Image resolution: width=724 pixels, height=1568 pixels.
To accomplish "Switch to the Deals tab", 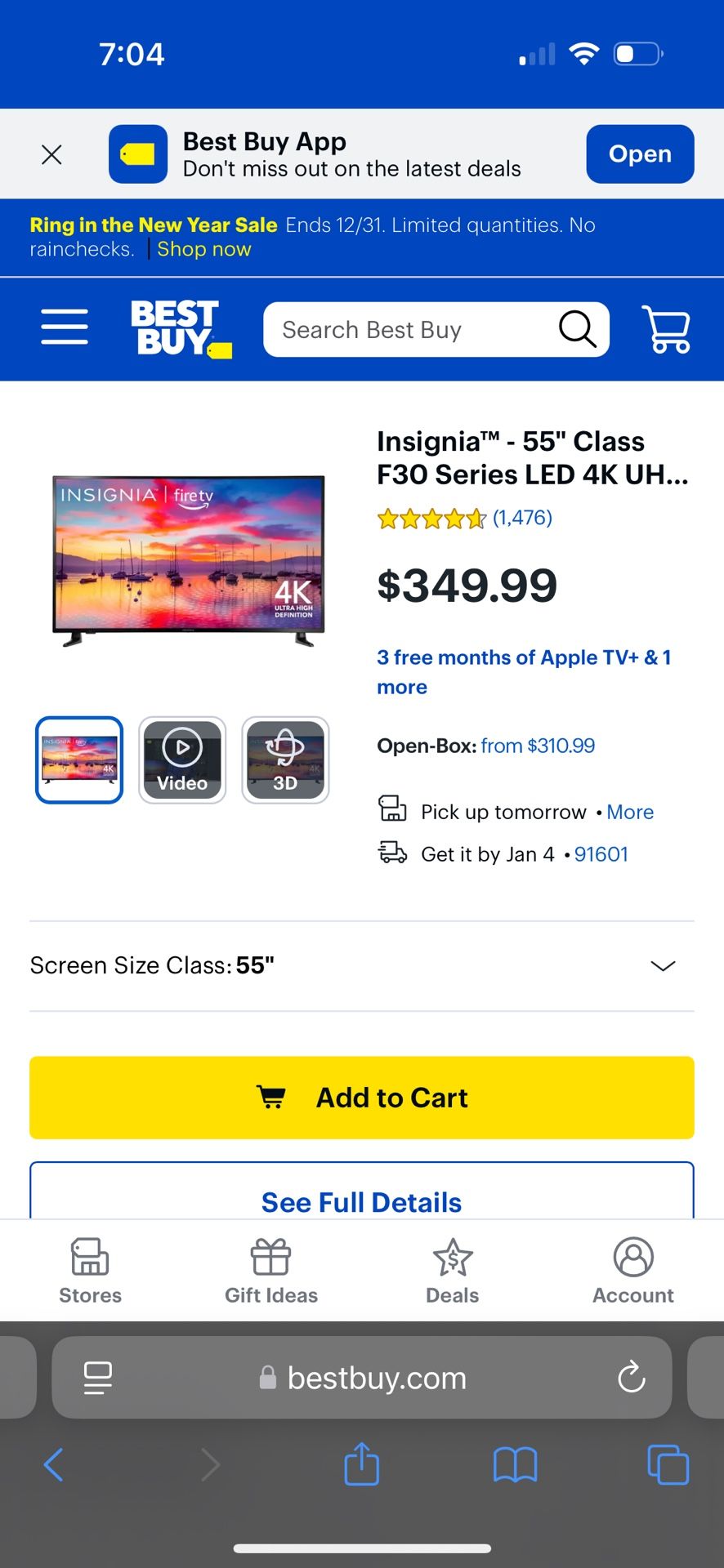I will [452, 1271].
